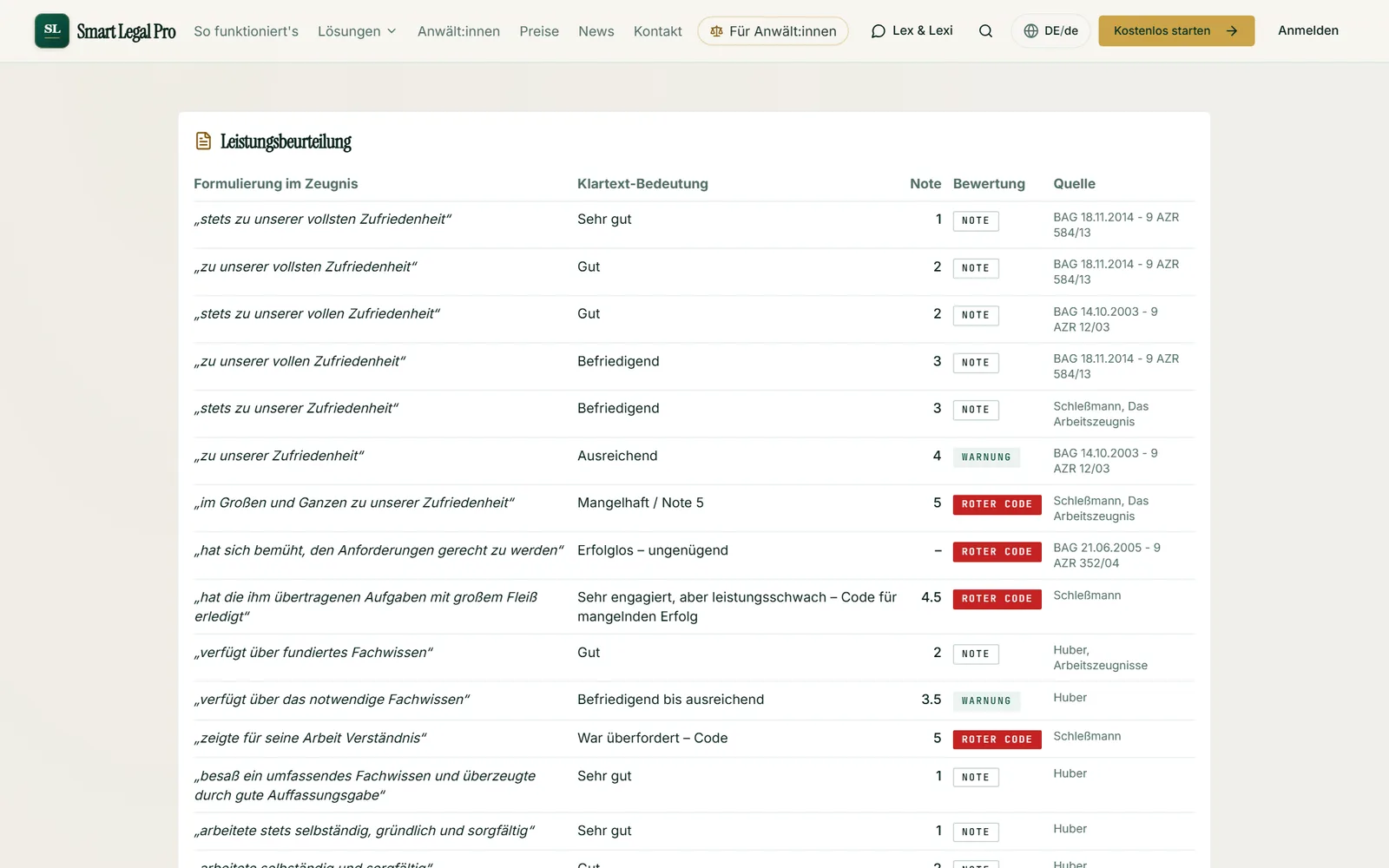Navigate to Kontakt
This screenshot has width=1389, height=868.
(657, 31)
